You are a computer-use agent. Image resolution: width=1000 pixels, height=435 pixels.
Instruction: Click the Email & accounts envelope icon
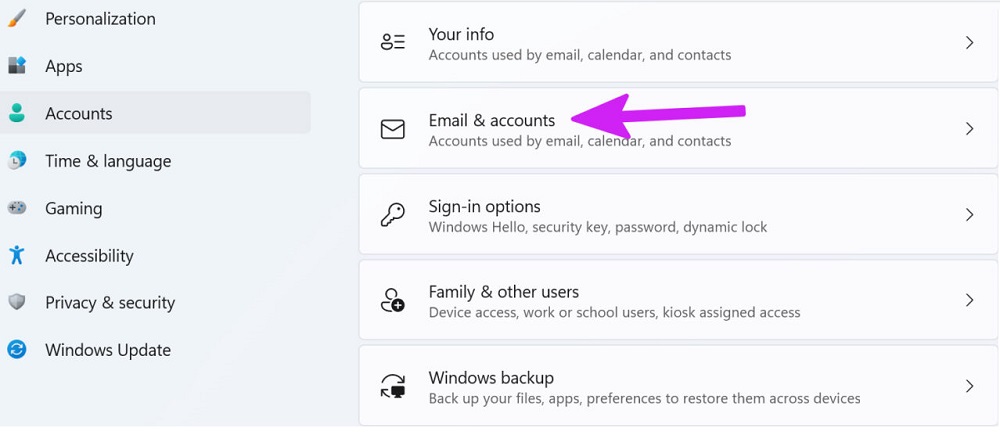(x=393, y=129)
